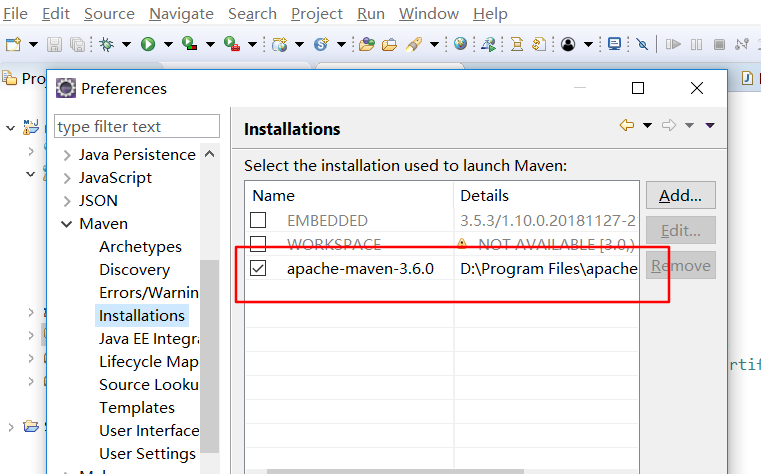Click the Coverage run icon

(189, 44)
